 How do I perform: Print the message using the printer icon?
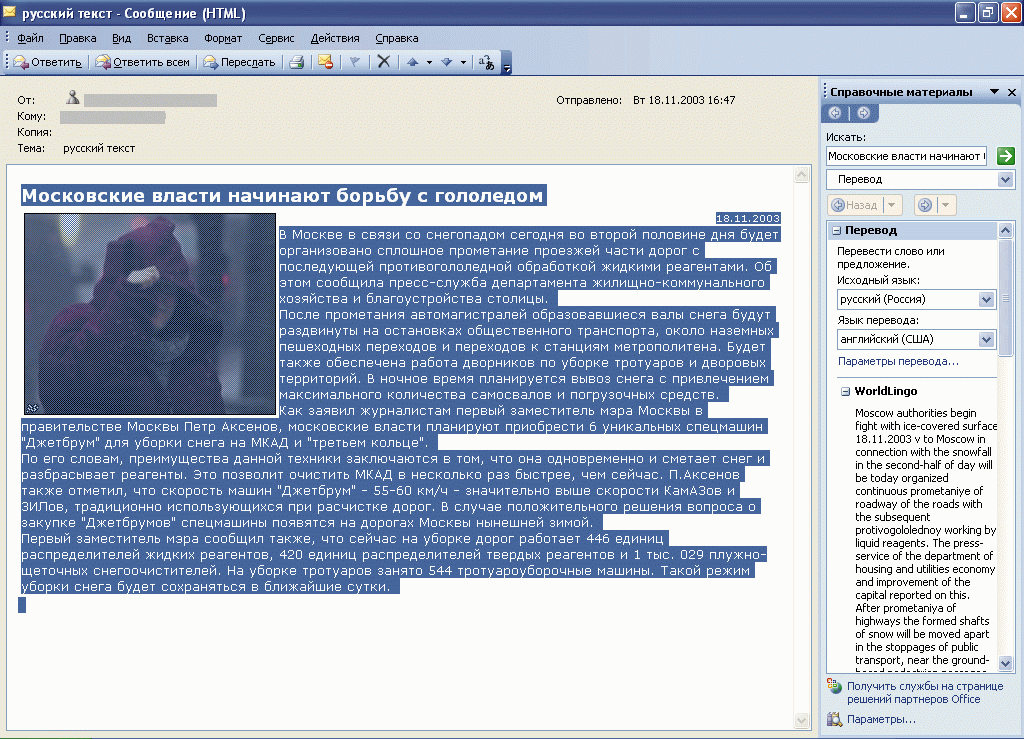(x=296, y=62)
